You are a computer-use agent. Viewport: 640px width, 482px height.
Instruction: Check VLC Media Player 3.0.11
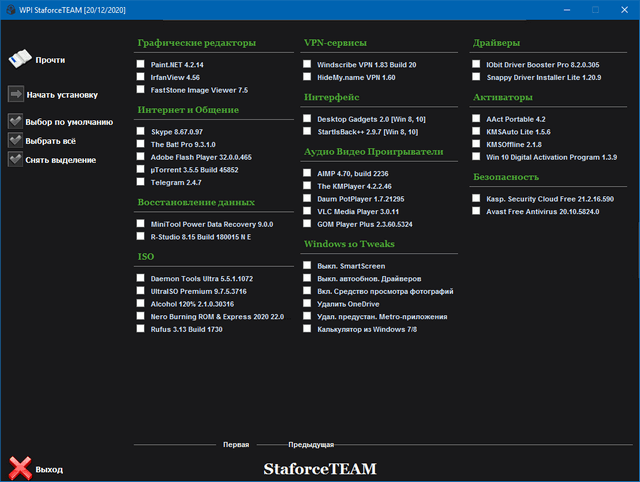point(308,212)
